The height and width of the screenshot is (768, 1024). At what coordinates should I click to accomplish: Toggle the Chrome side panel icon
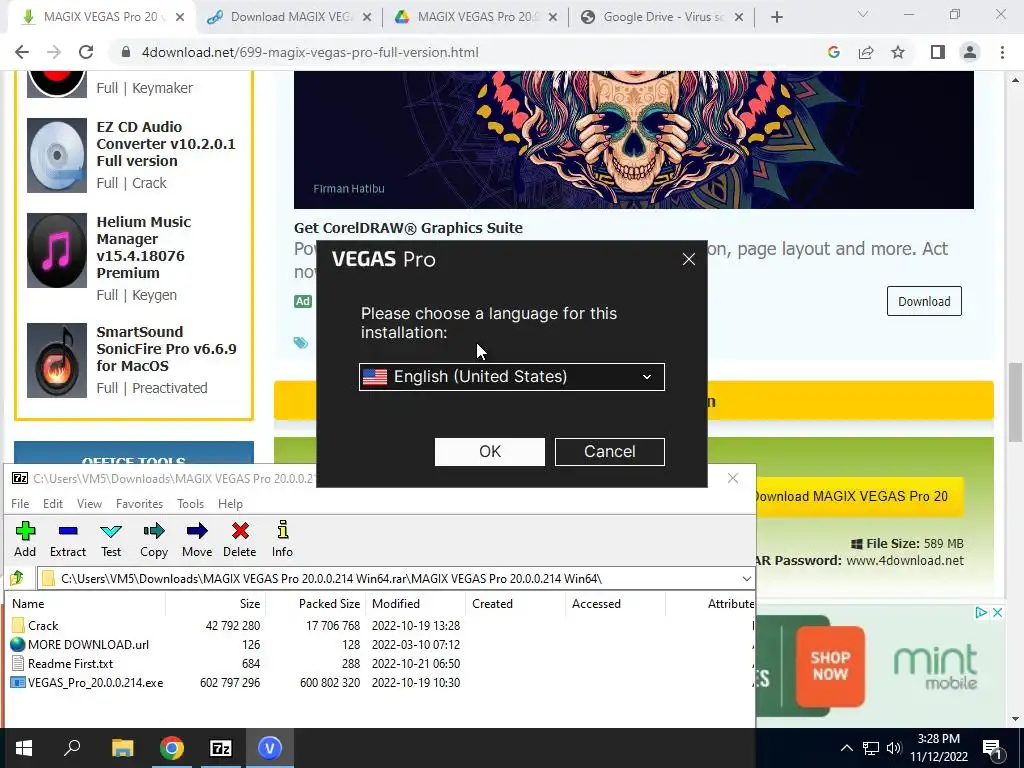click(x=938, y=52)
